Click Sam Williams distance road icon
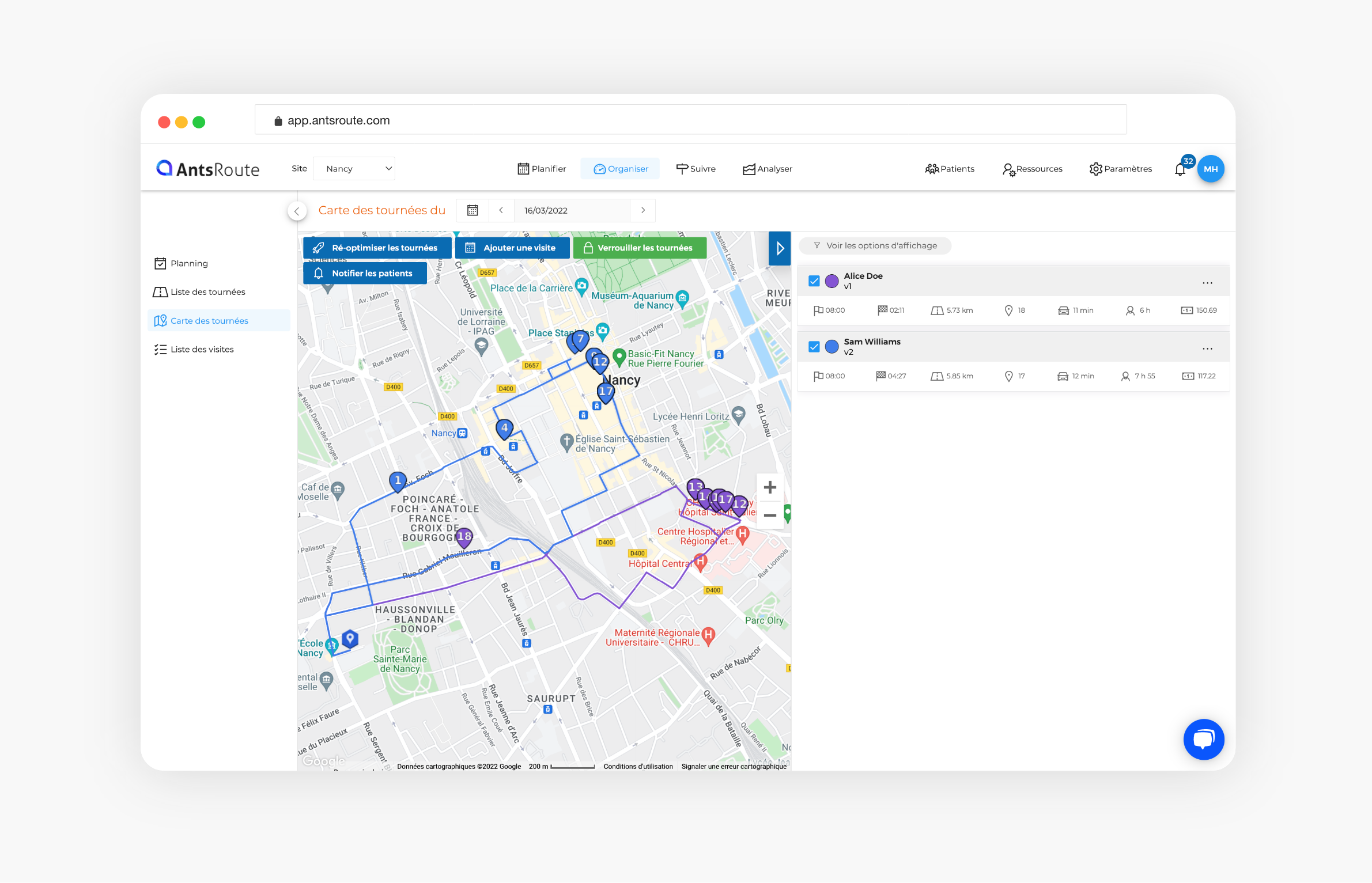This screenshot has width=1372, height=883. 937,376
